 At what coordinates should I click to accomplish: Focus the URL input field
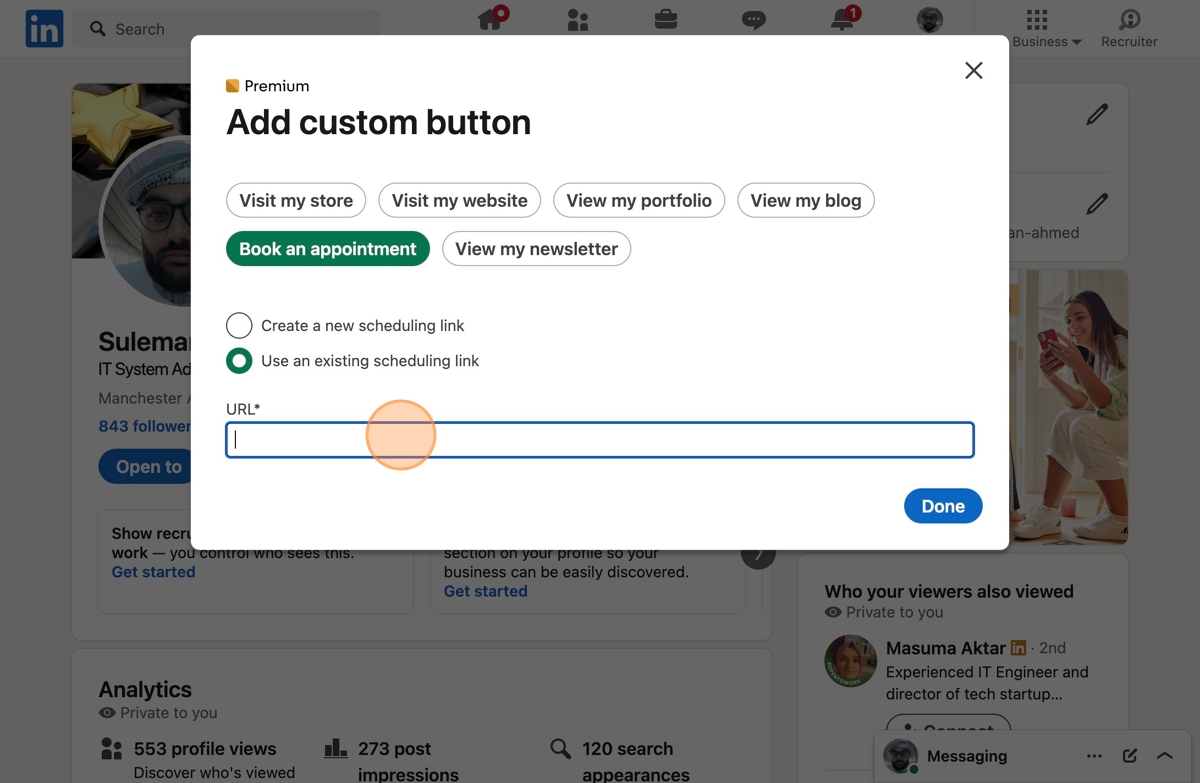(x=600, y=440)
